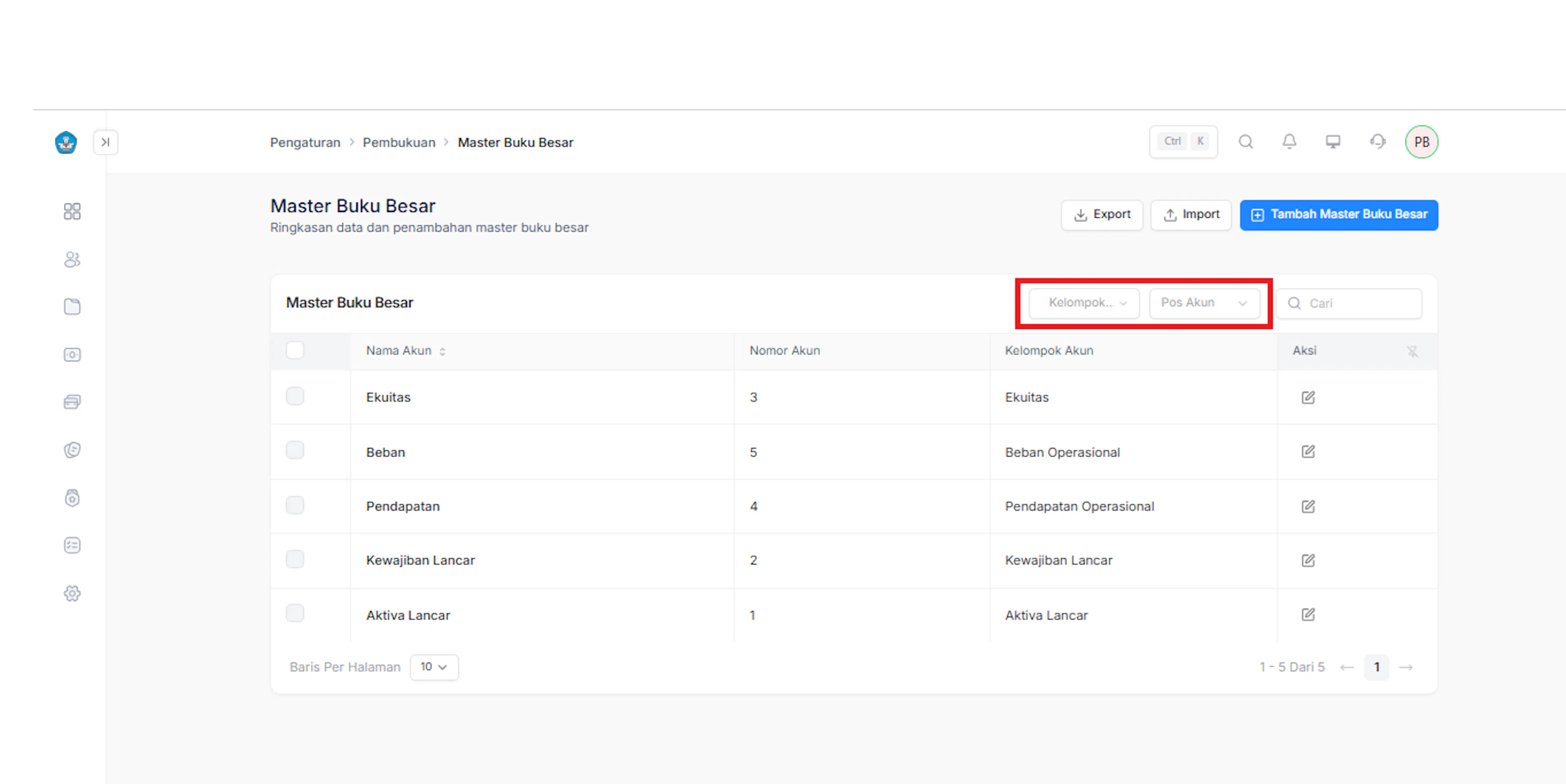Toggle the select-all checkbox in table header

tap(295, 350)
